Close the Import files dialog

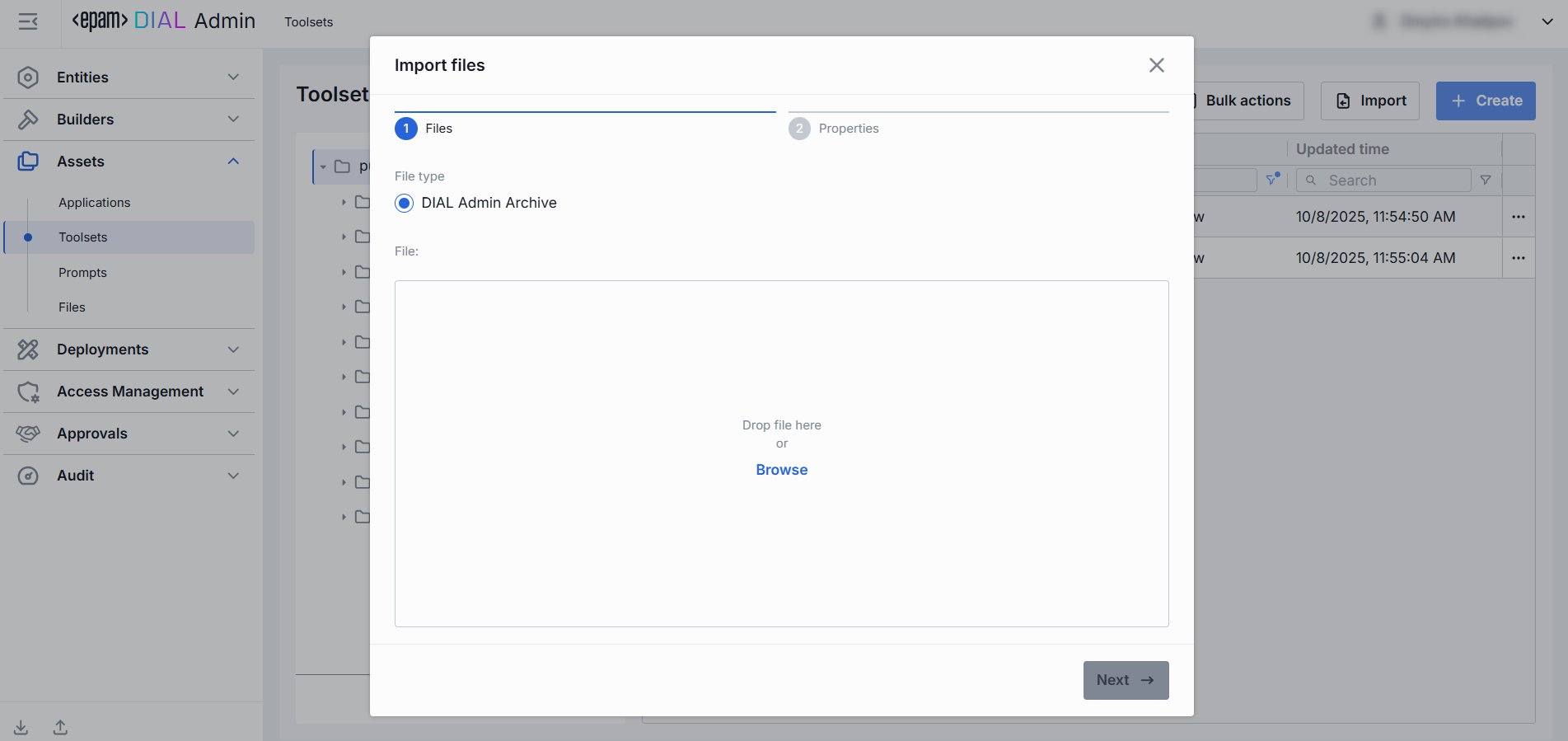1156,65
